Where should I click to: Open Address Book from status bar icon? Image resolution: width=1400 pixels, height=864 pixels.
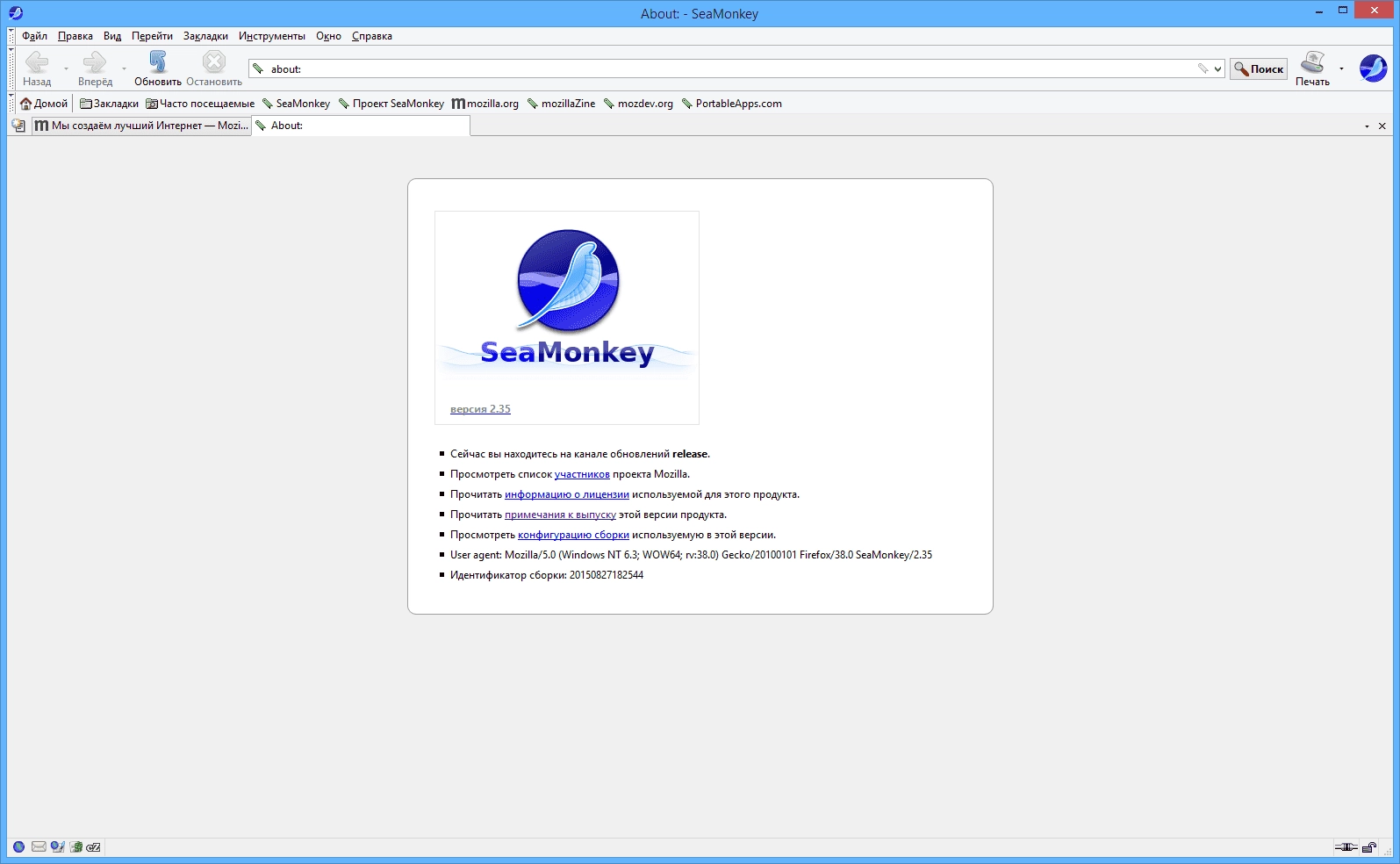(x=75, y=847)
